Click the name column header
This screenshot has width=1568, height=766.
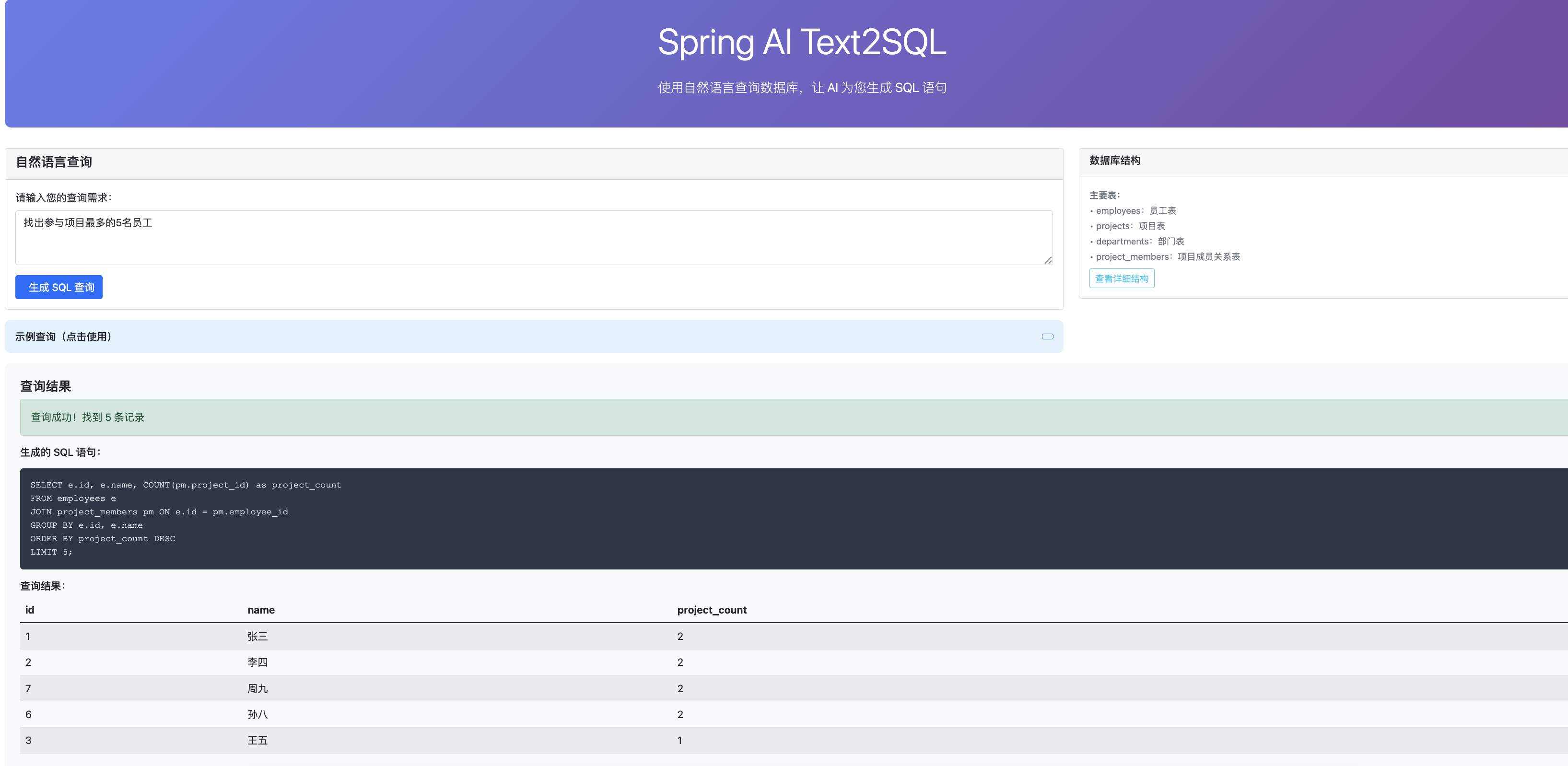pos(261,610)
